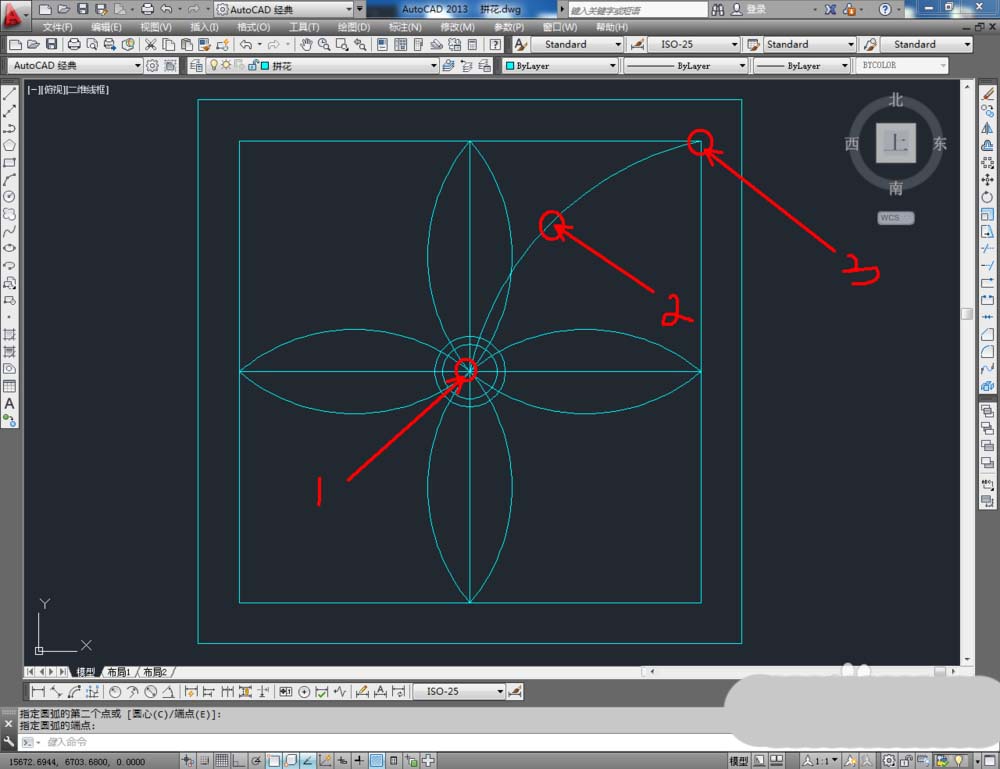Viewport: 1000px width, 769px height.
Task: Select the Erase tool in modify toolbar
Action: coord(988,94)
